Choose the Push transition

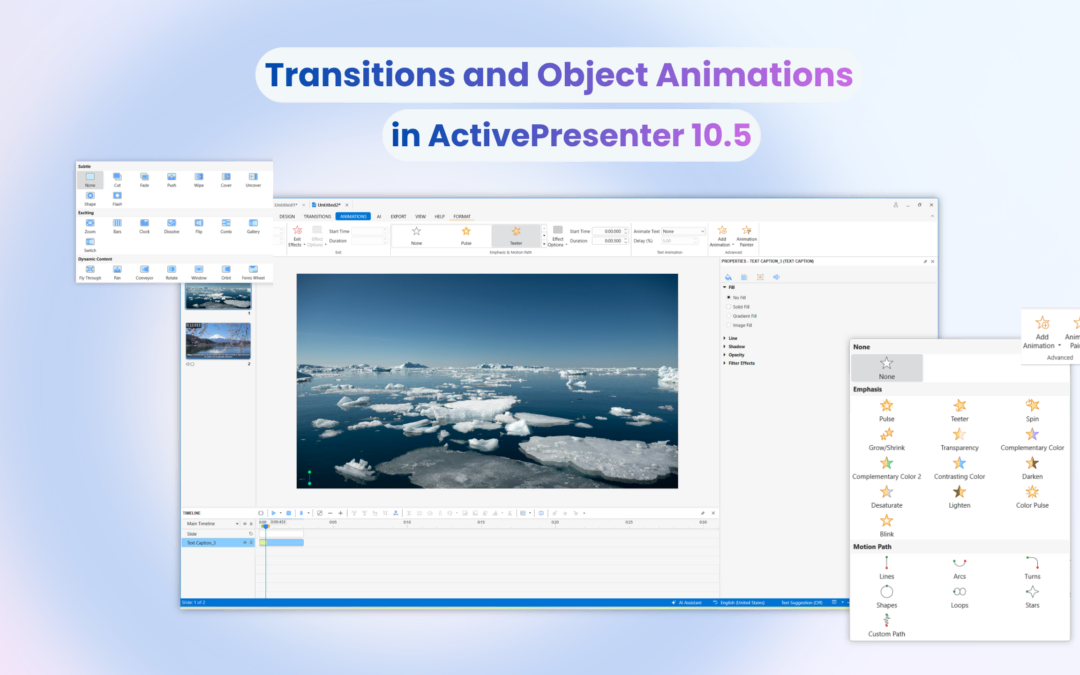[x=172, y=180]
